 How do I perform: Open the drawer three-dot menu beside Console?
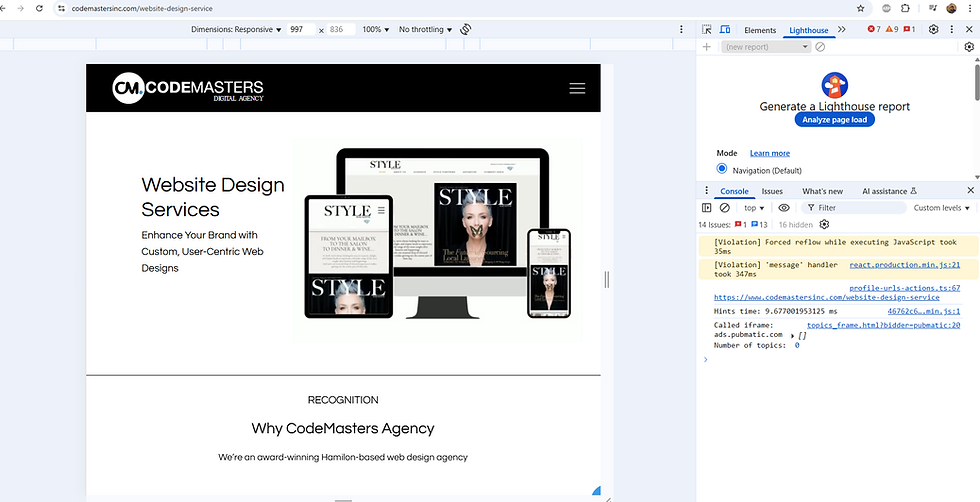click(707, 191)
